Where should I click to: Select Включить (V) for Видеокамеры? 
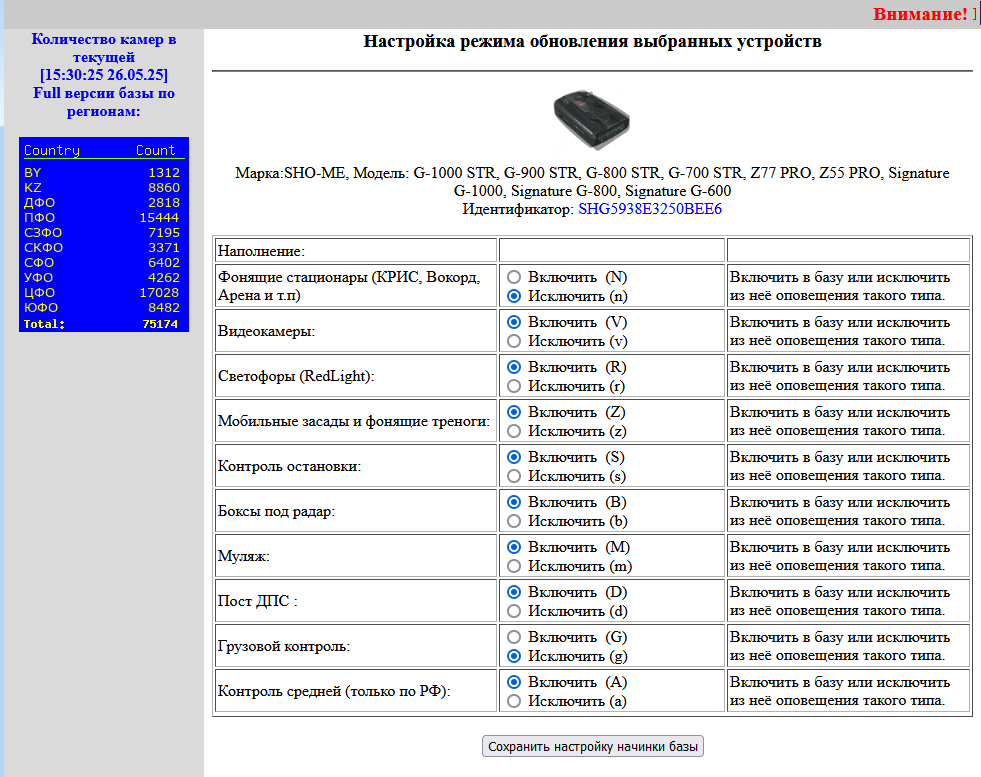pos(514,322)
